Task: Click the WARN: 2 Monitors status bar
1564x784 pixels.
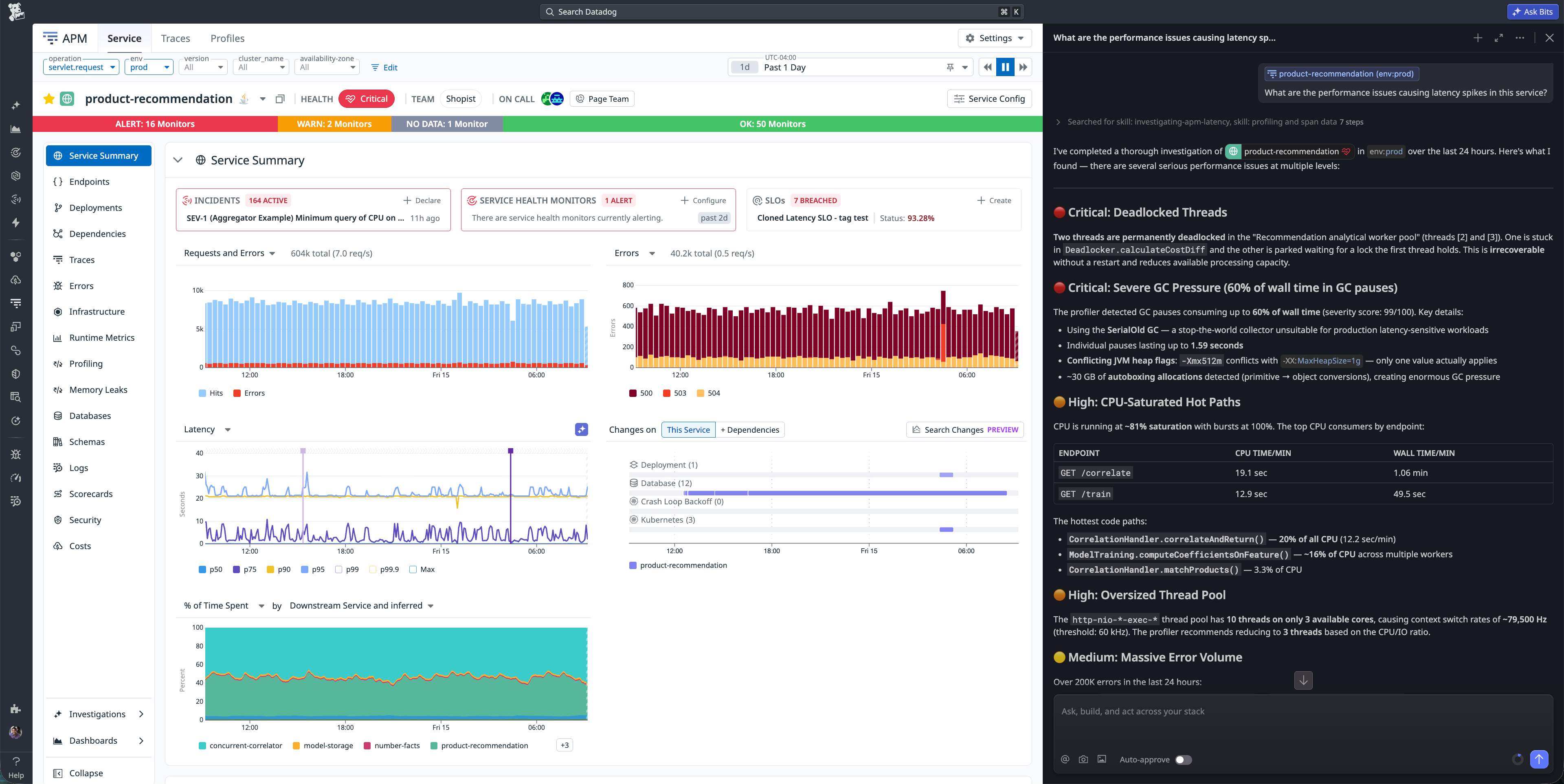Action: 334,124
